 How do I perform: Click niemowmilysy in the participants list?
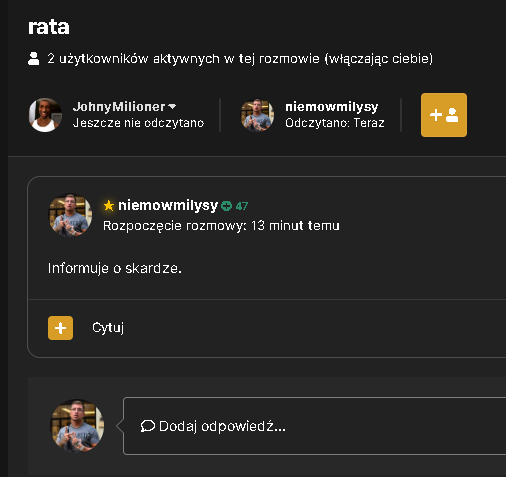tap(332, 107)
